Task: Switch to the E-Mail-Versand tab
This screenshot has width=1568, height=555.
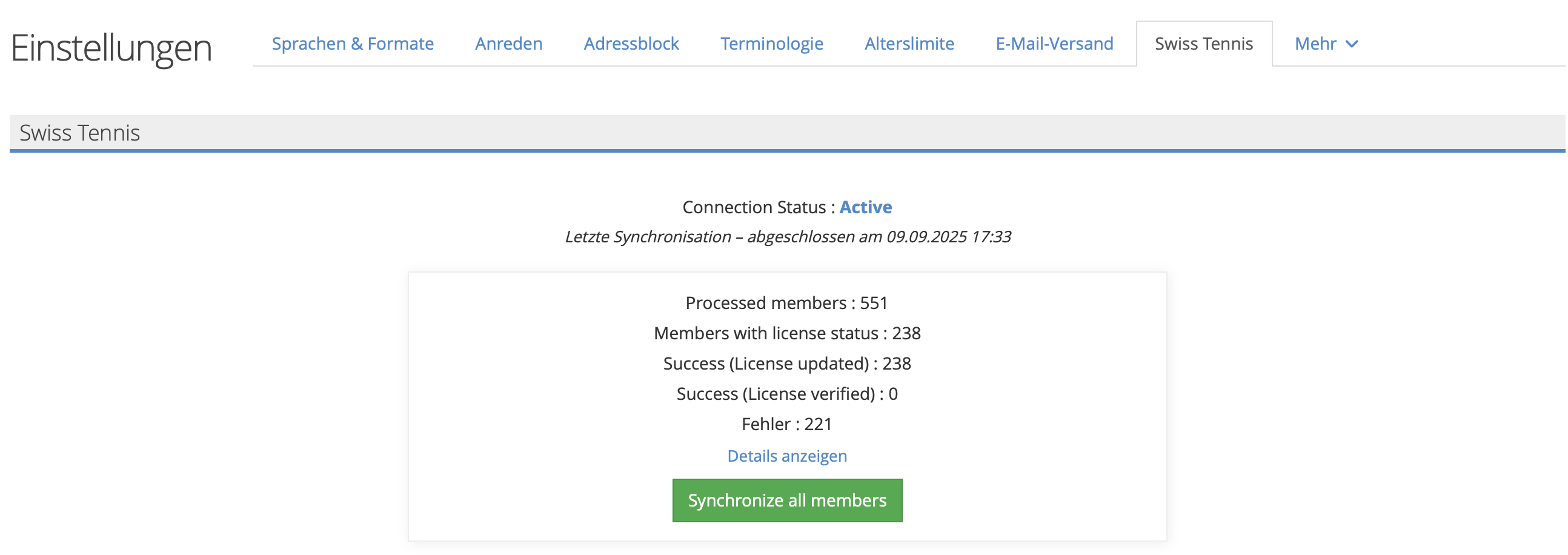Action: tap(1054, 44)
